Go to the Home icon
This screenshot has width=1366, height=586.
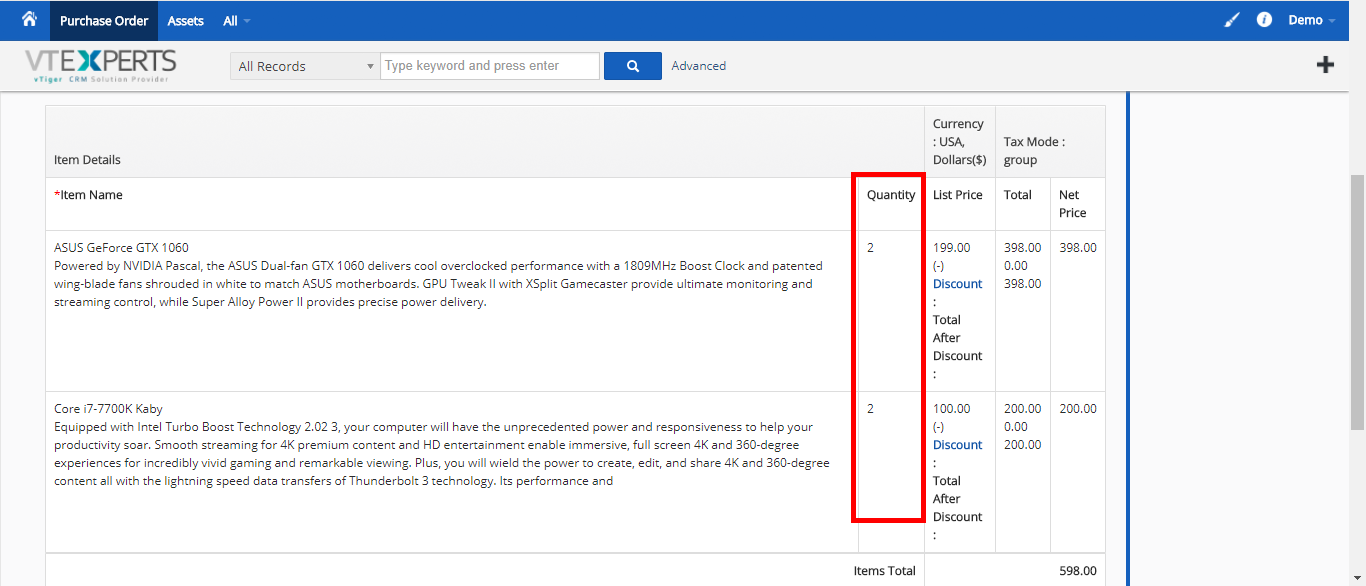29,19
